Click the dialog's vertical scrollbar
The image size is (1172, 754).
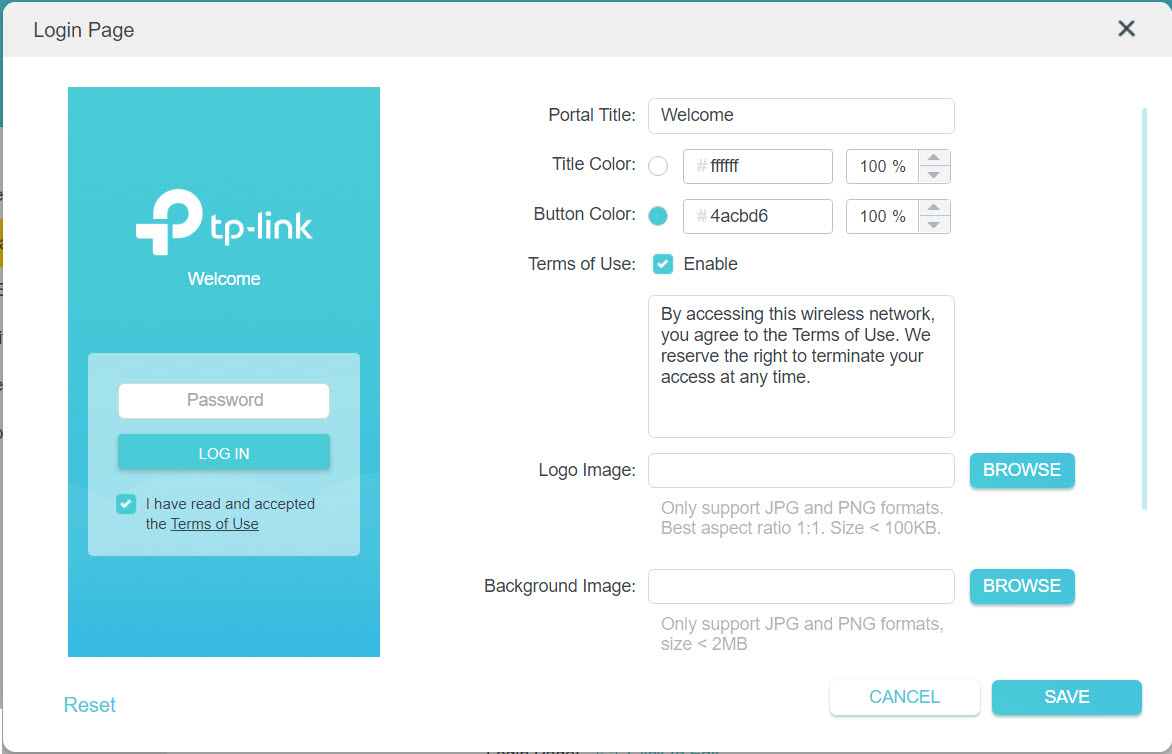1144,309
